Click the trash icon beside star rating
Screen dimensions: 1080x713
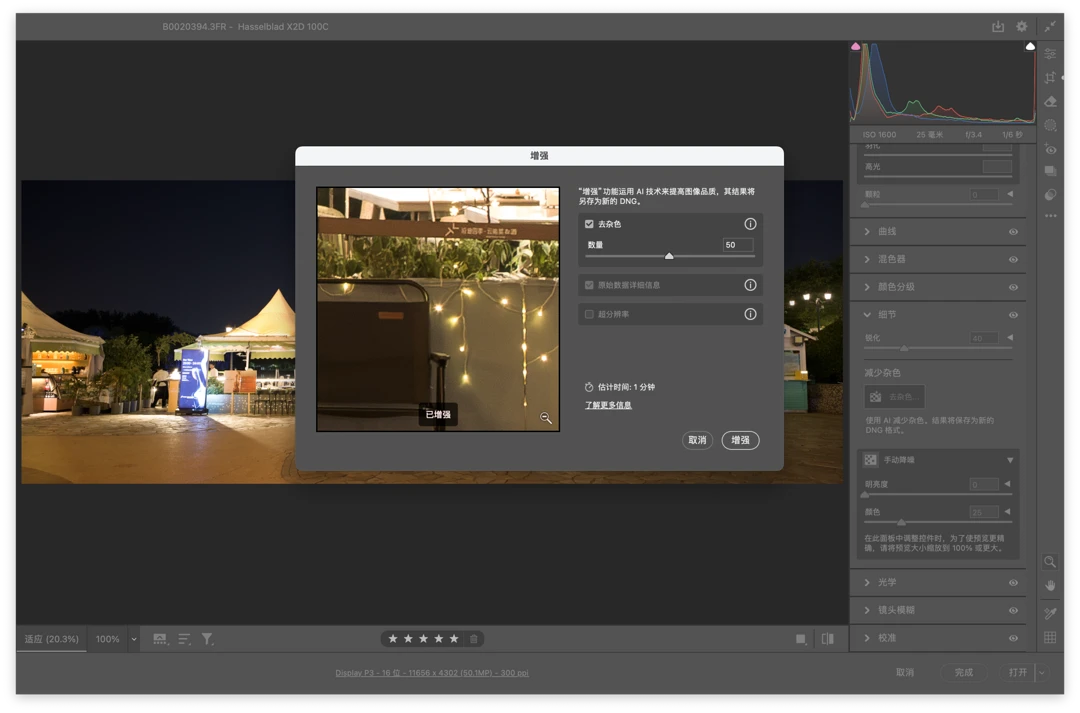tap(474, 639)
